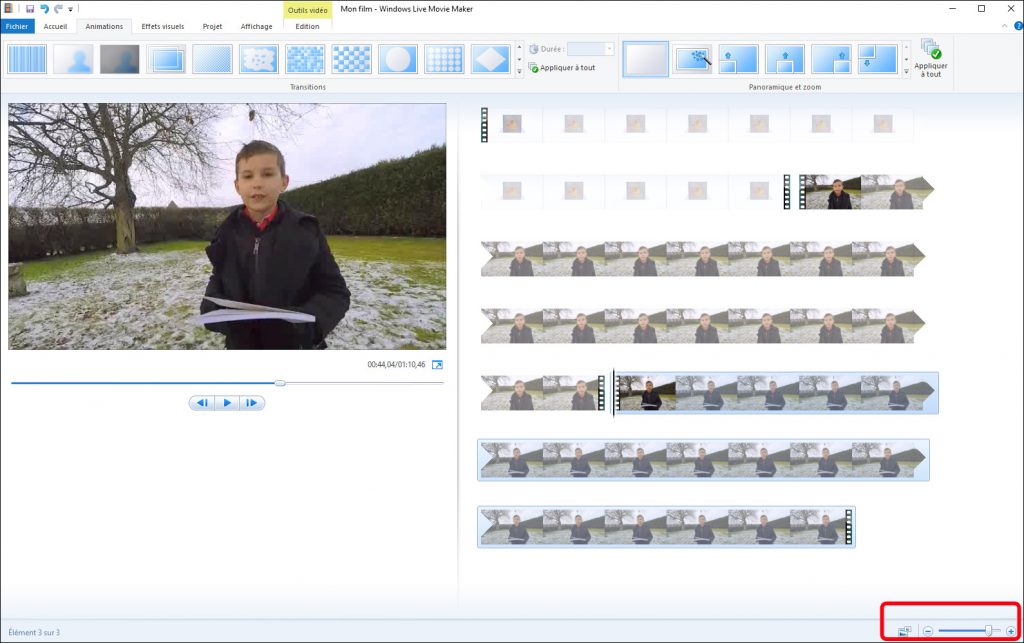
Task: Open the Movie Maker application icon menu
Action: click(8, 8)
